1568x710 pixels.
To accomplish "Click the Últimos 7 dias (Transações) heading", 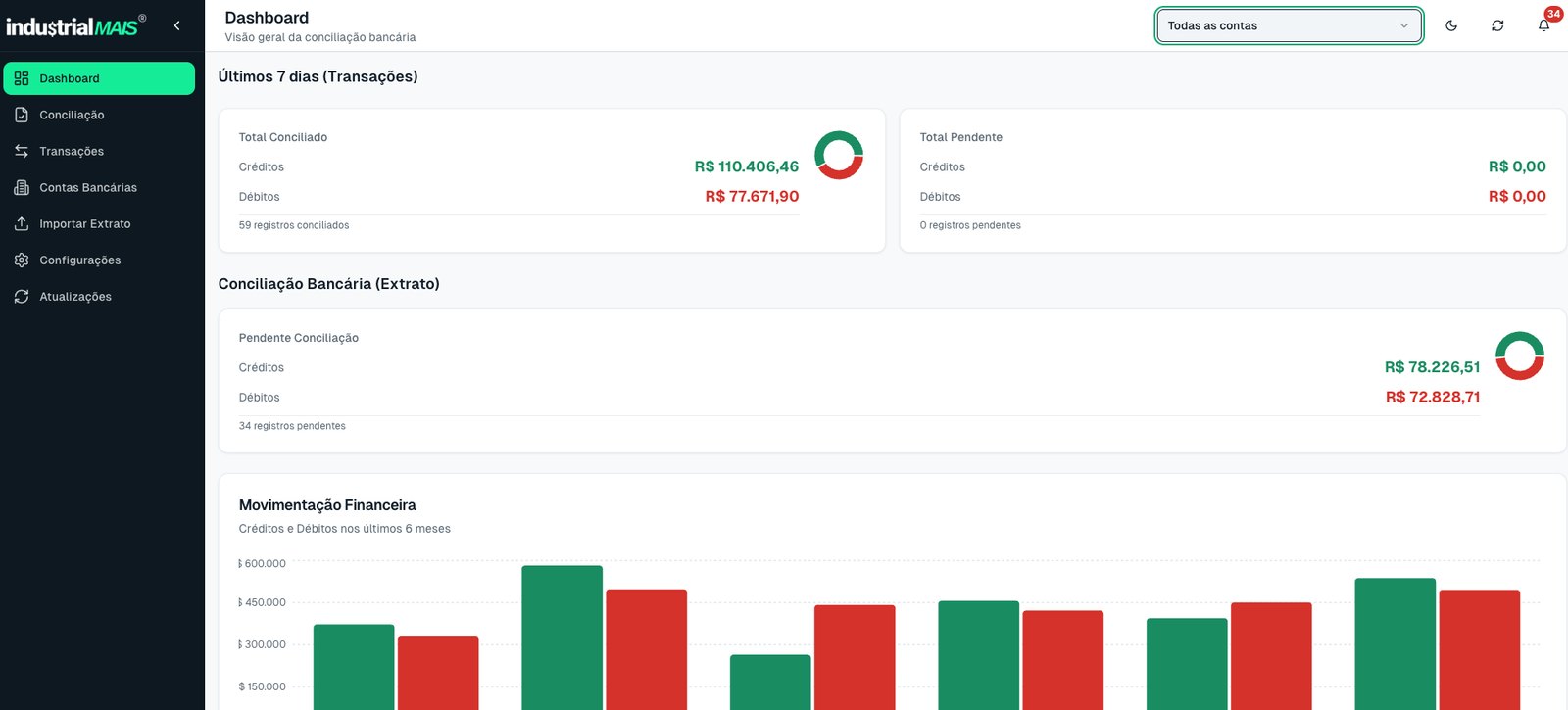I will point(318,76).
